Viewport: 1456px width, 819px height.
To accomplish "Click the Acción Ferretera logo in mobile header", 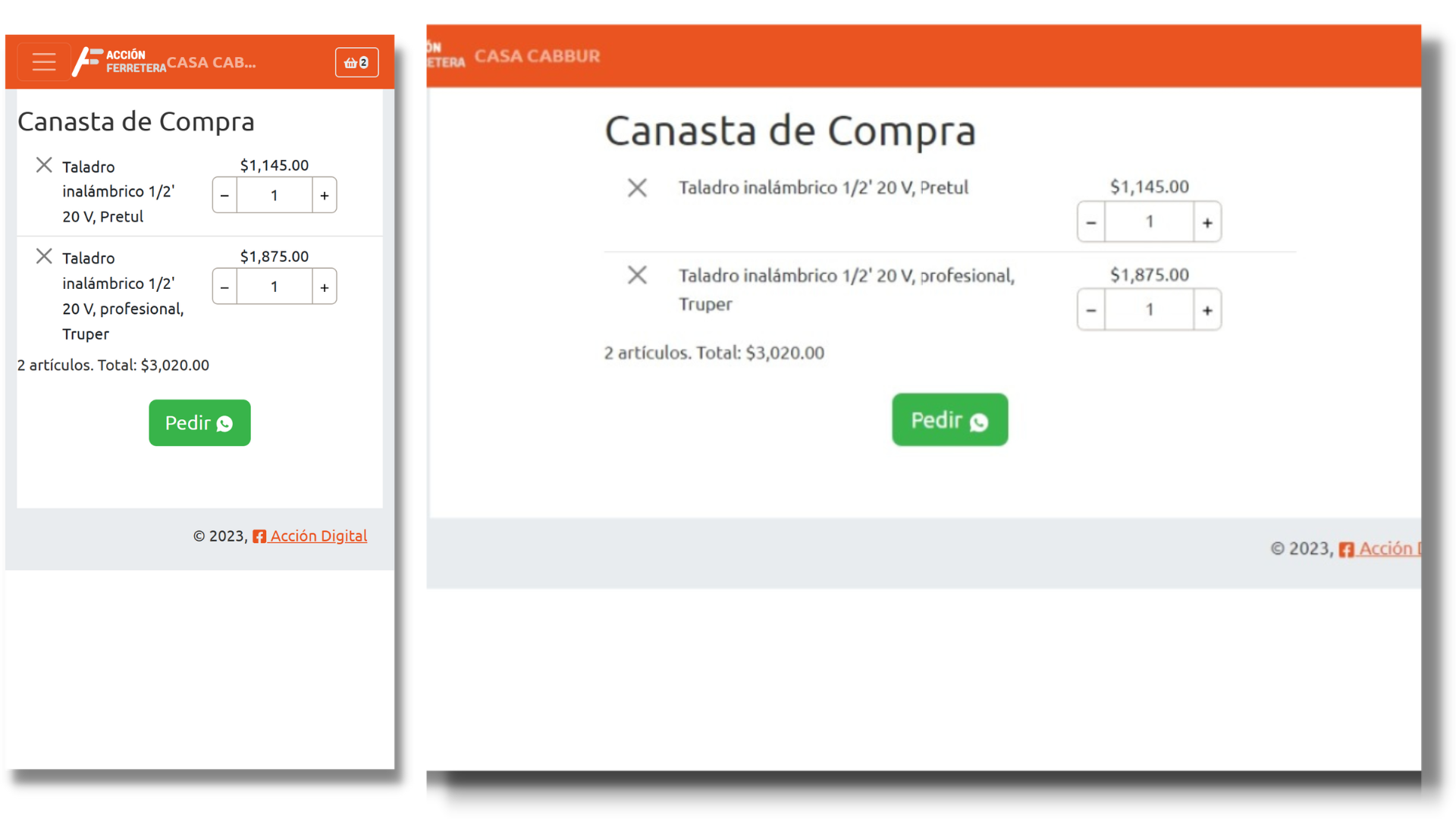I will tap(120, 61).
